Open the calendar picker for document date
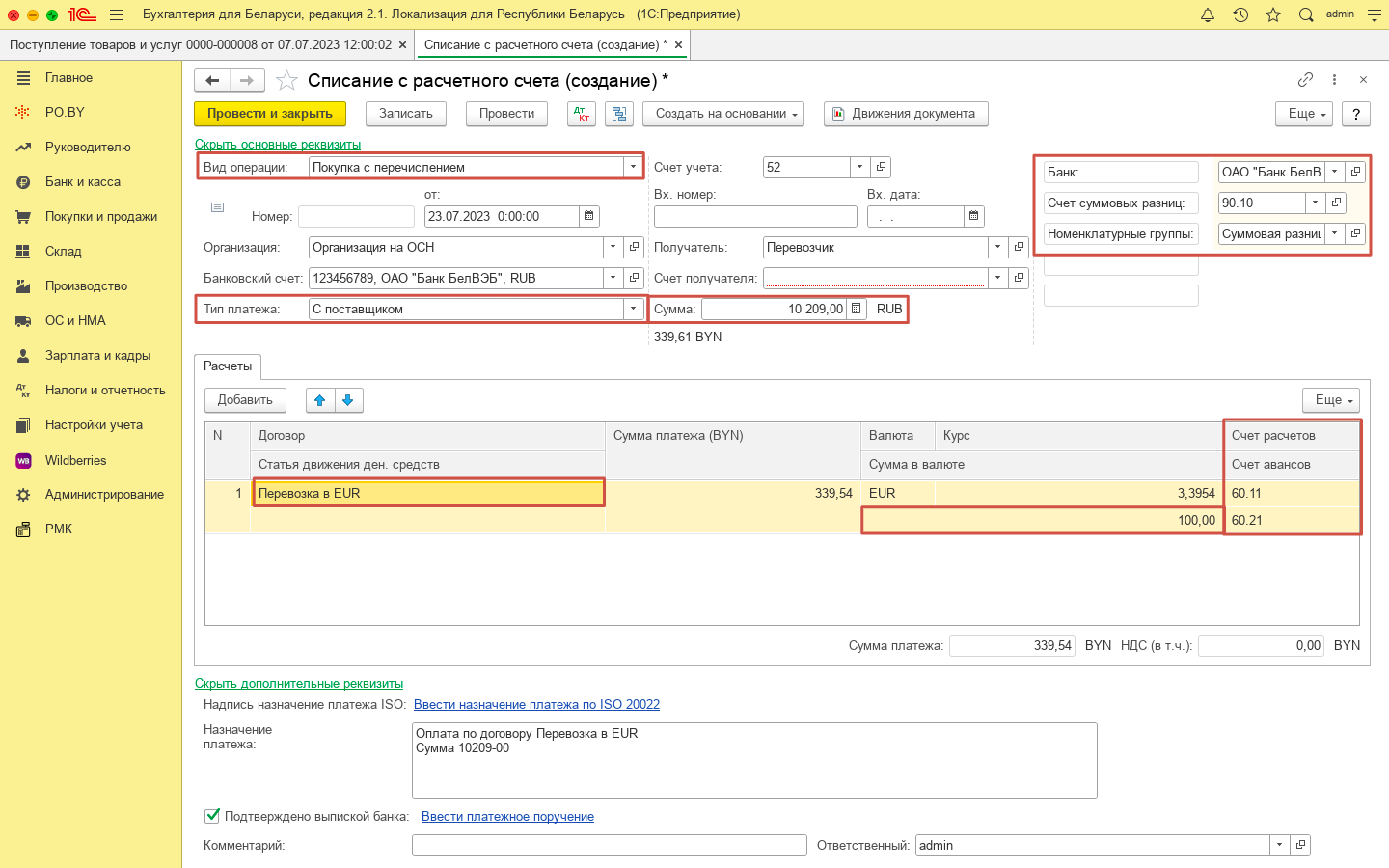Screen dimensions: 1389x868 click(x=589, y=216)
